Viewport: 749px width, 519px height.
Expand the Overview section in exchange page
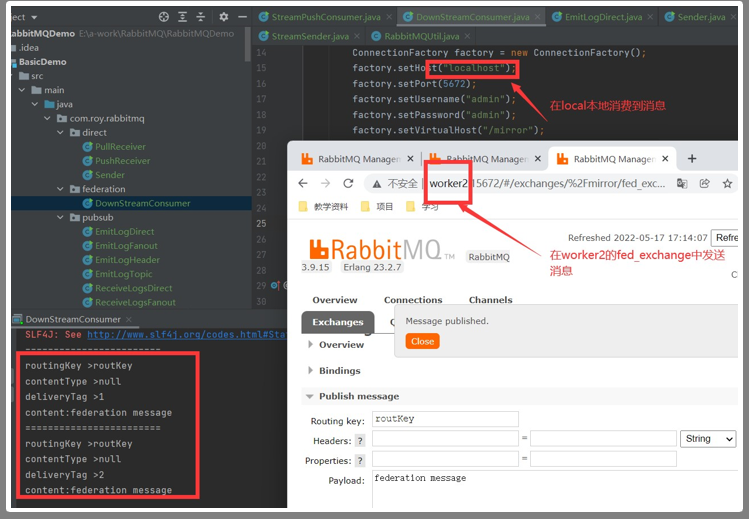pyautogui.click(x=310, y=344)
